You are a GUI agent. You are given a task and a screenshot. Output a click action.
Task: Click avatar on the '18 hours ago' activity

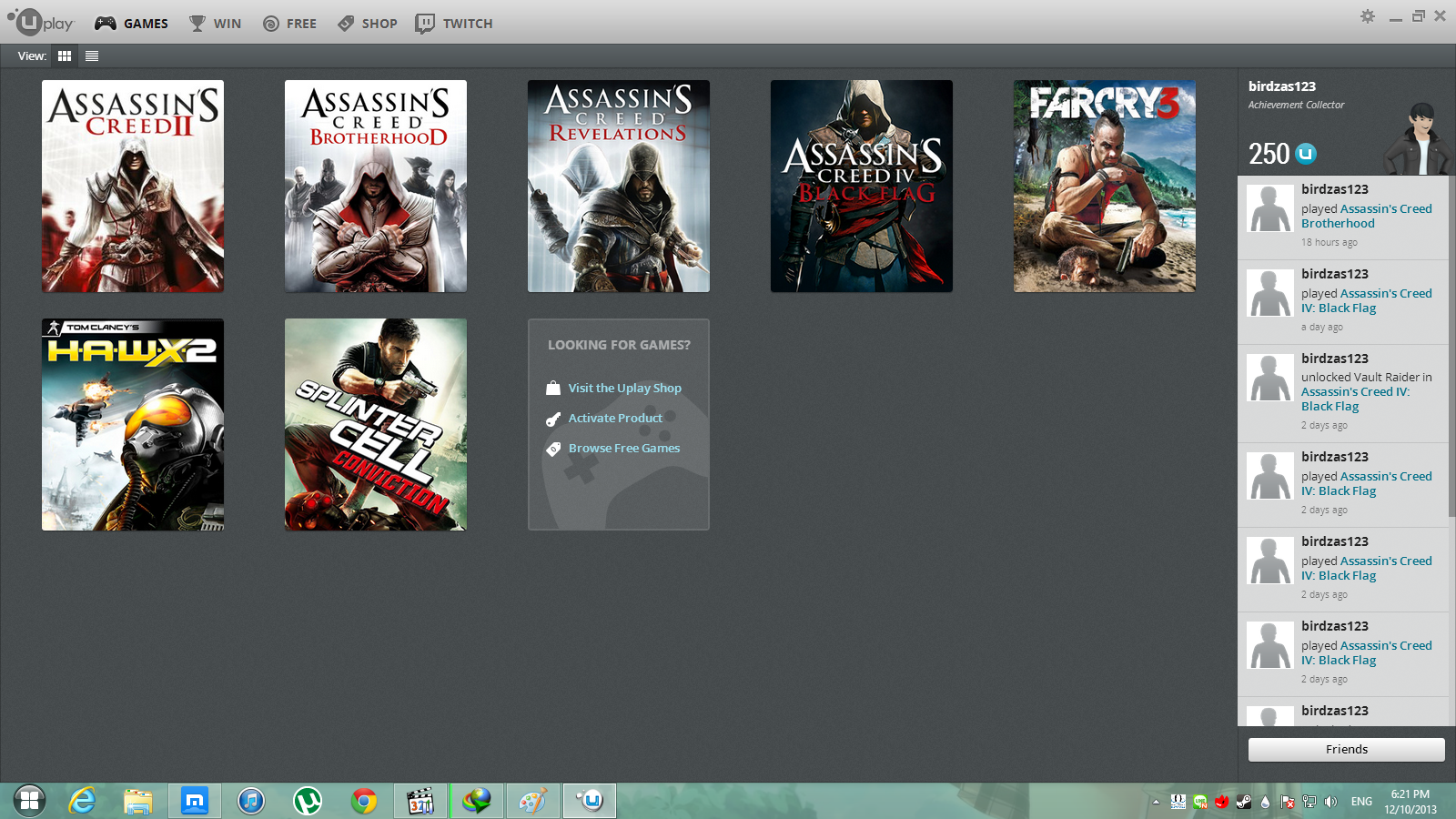tap(1269, 208)
